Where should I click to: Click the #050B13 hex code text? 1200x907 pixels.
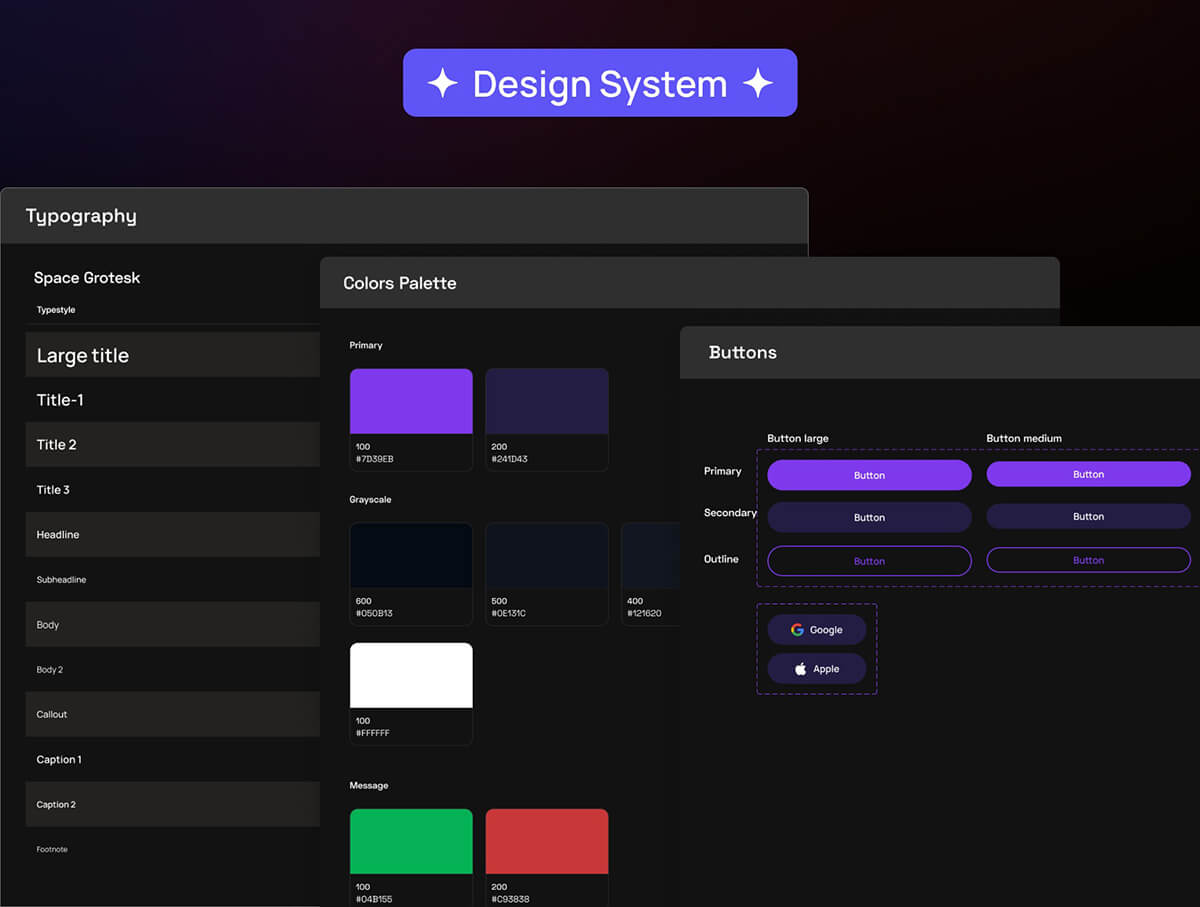point(374,613)
